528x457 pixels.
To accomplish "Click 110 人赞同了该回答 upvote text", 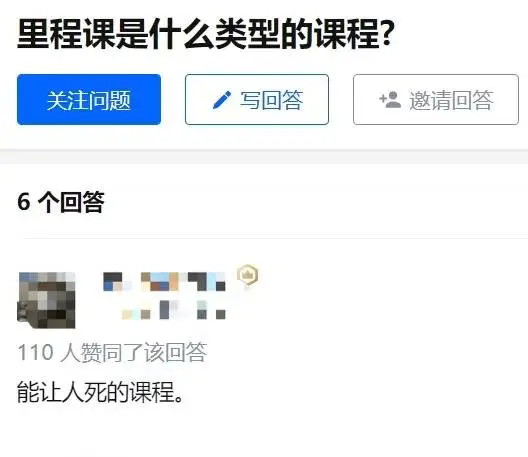I will click(112, 352).
